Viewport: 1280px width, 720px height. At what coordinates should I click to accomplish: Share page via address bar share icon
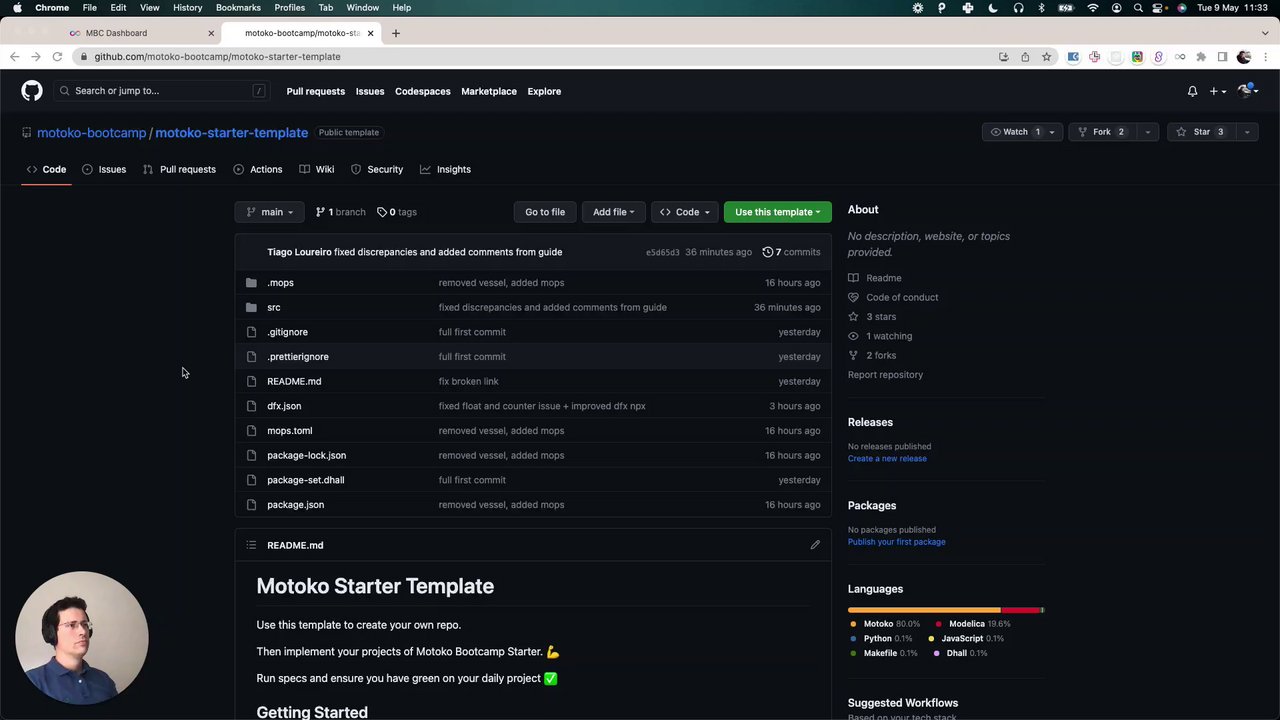click(1025, 57)
